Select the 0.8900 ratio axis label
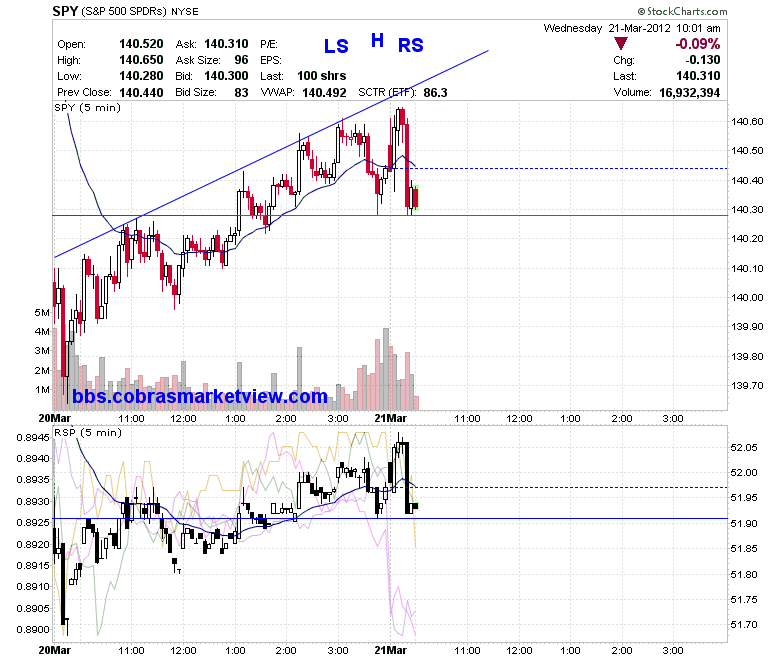The width and height of the screenshot is (780, 659). [x=33, y=630]
